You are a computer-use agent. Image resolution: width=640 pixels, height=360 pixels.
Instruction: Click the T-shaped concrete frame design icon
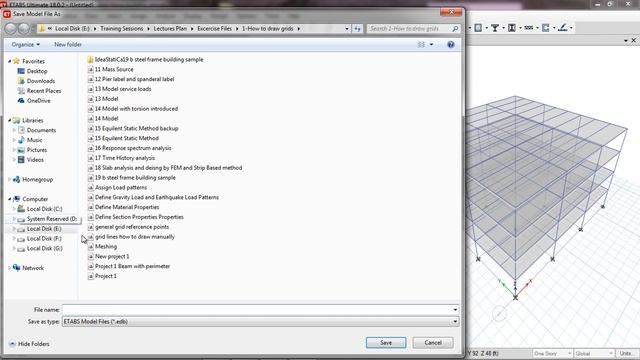tap(495, 28)
